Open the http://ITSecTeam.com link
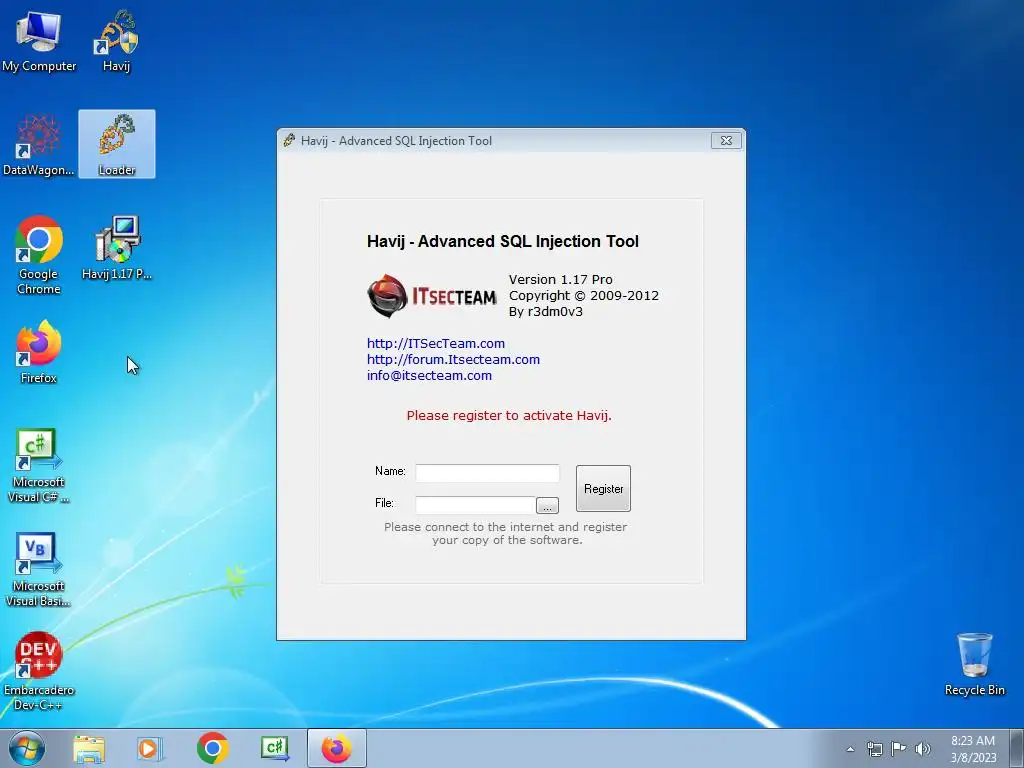Image resolution: width=1024 pixels, height=768 pixels. [x=436, y=344]
